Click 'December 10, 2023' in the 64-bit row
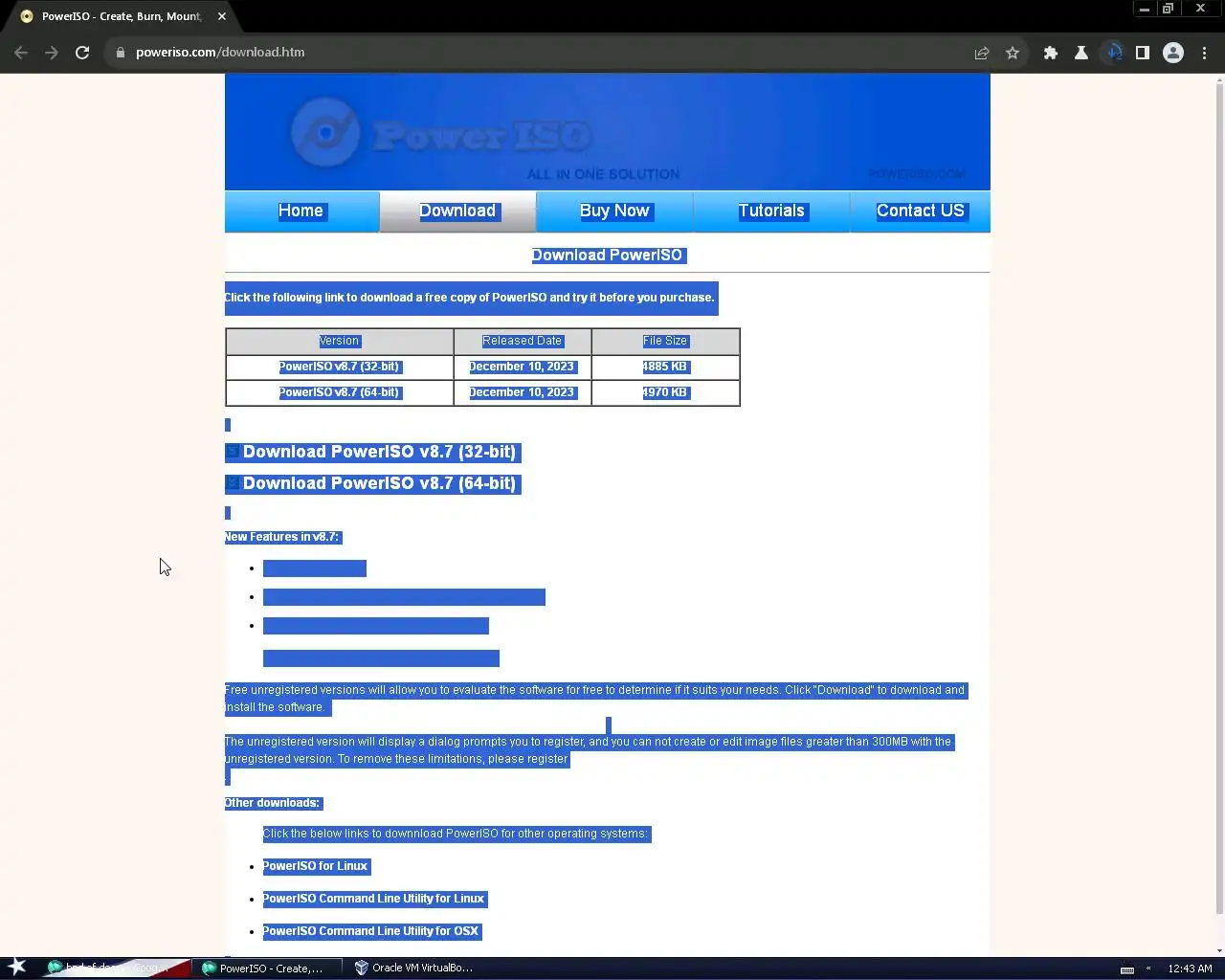 pos(522,392)
